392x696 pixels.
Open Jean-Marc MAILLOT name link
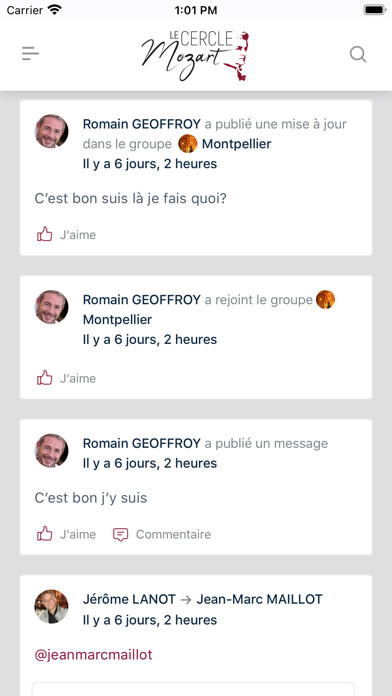(259, 600)
